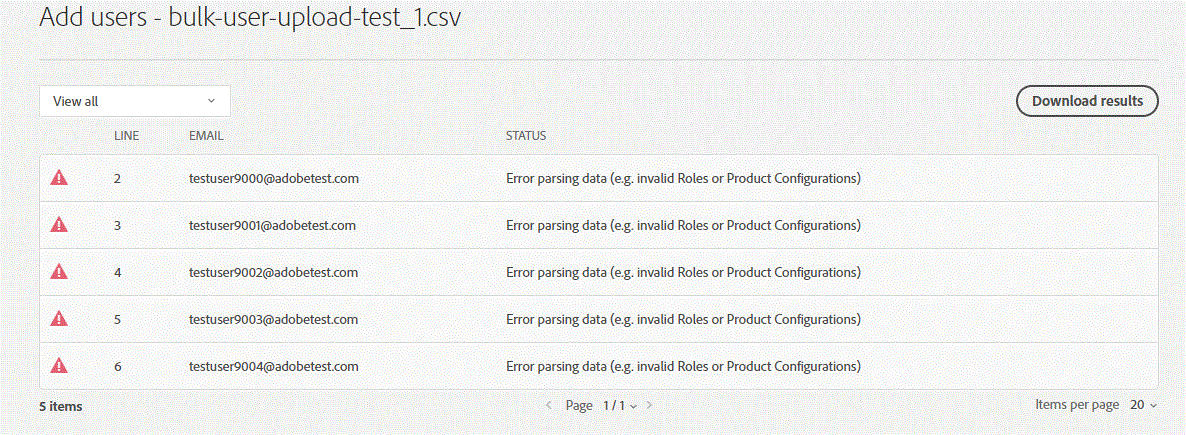This screenshot has width=1186, height=435.
Task: Expand the Items per page 20 dropdown
Action: click(1144, 405)
